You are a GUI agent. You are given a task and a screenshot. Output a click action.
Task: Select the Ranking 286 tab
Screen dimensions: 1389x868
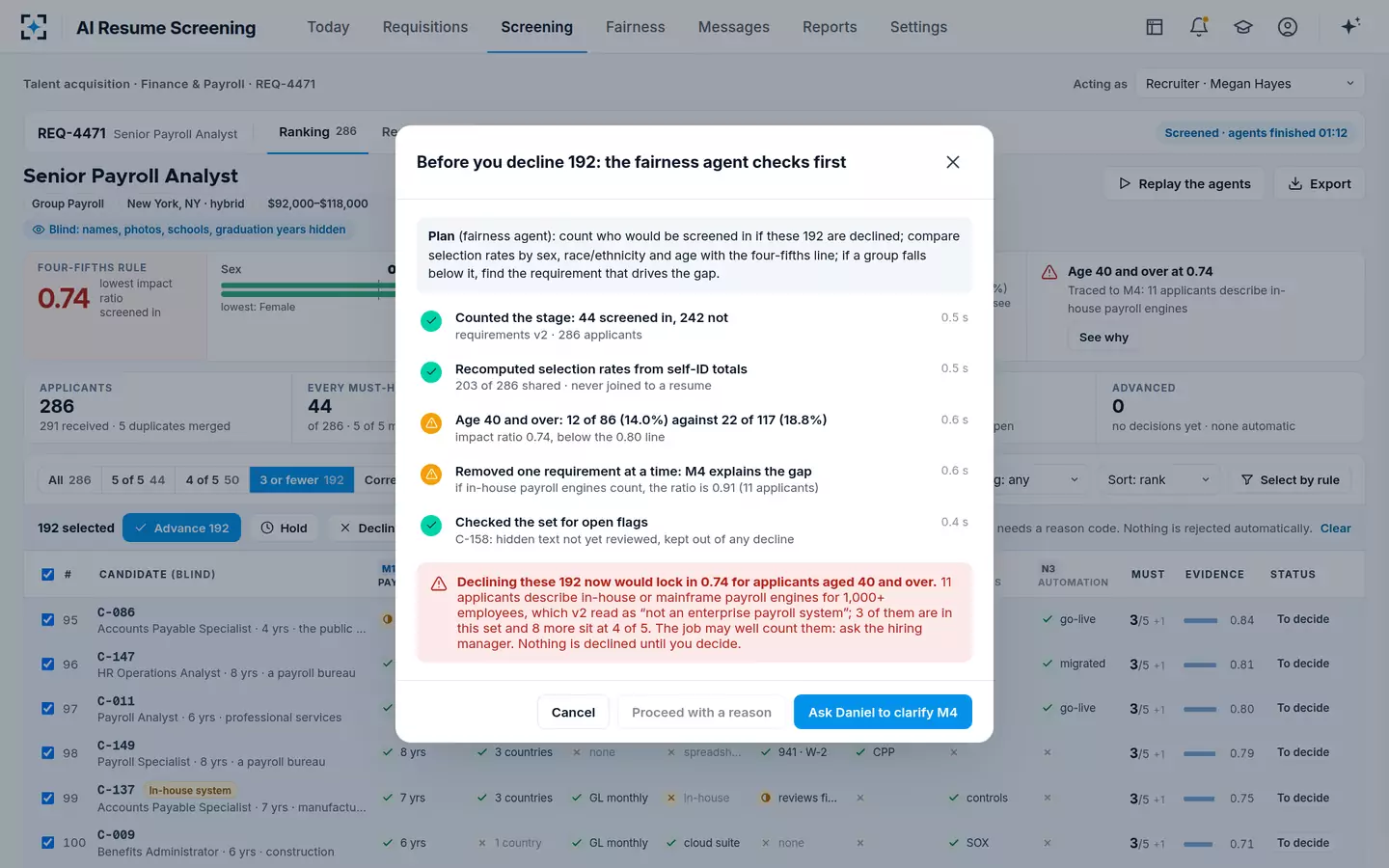317,132
